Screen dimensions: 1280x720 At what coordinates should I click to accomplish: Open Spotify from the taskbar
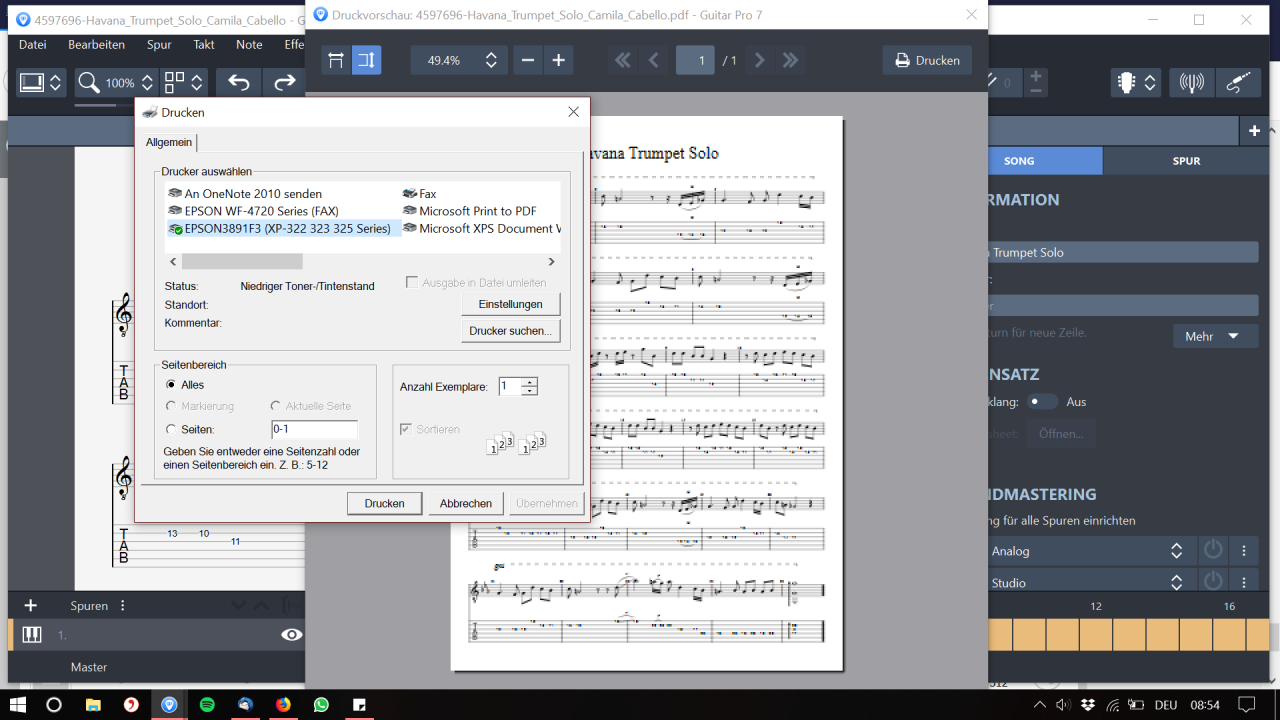(207, 704)
